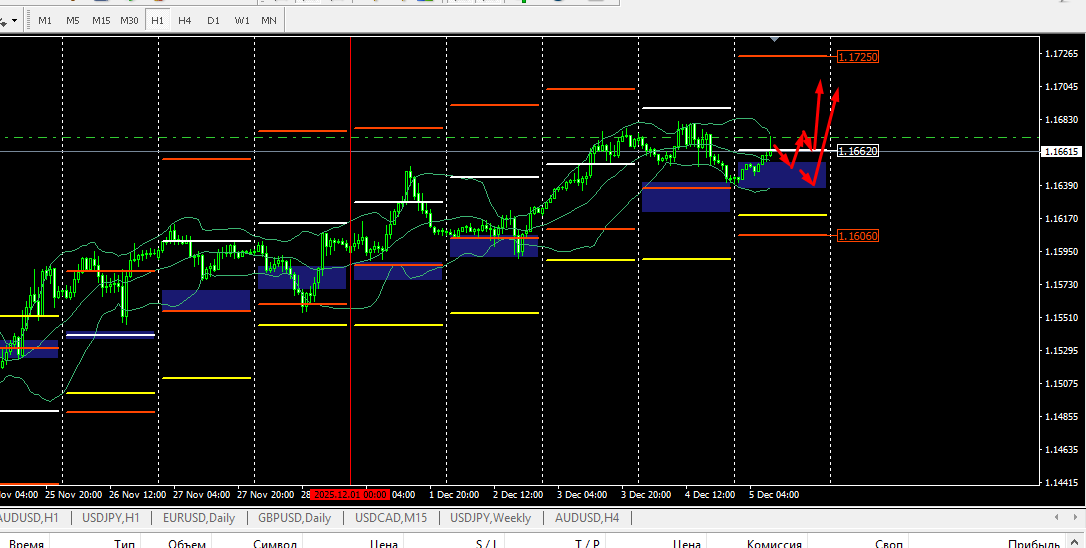
Task: Click 1.15075 on the price scale
Action: point(1061,383)
